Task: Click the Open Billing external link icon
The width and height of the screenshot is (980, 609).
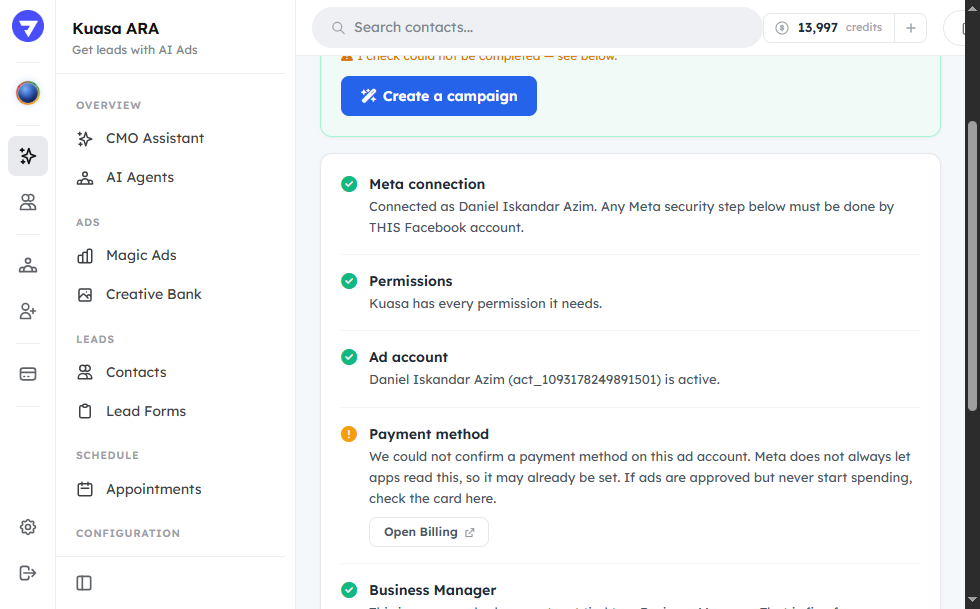Action: (469, 533)
